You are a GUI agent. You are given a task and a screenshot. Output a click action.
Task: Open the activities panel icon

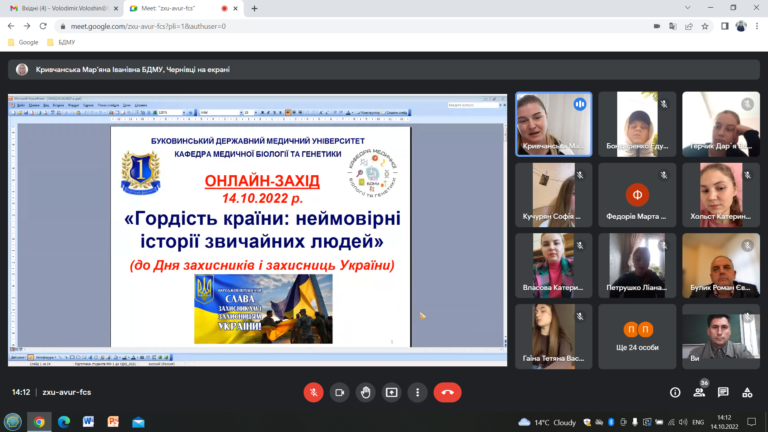746,392
